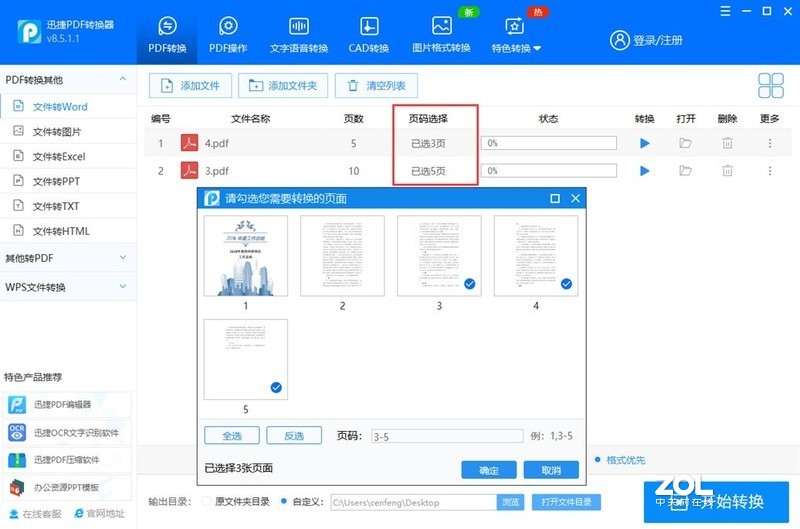Click the 开始转换 button
Viewport: 800px width, 529px height.
coord(716,502)
